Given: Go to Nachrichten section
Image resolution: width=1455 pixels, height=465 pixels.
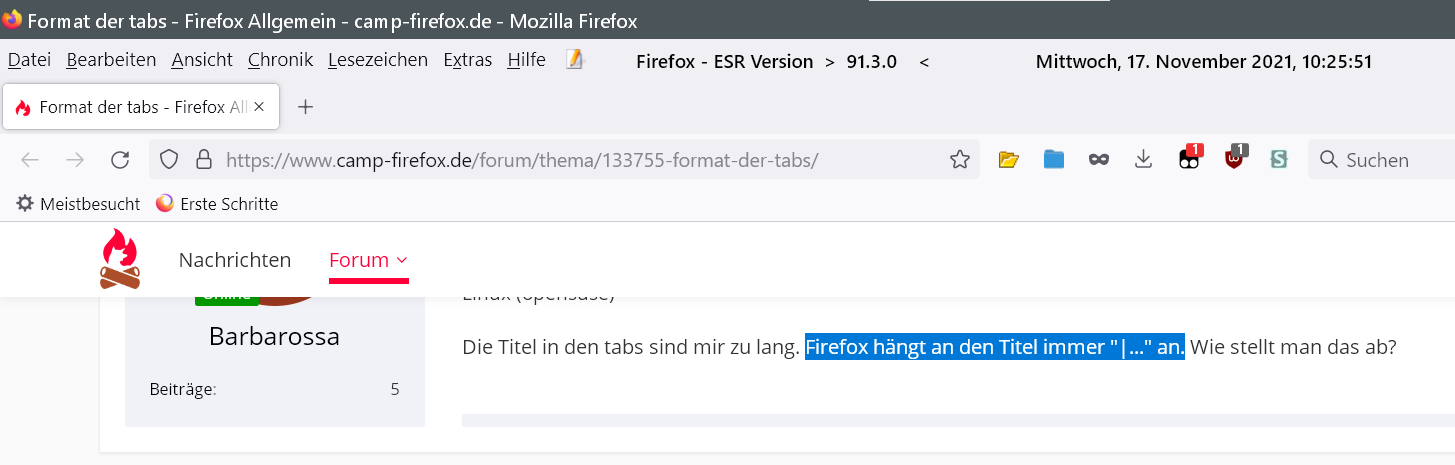Looking at the screenshot, I should pos(235,261).
